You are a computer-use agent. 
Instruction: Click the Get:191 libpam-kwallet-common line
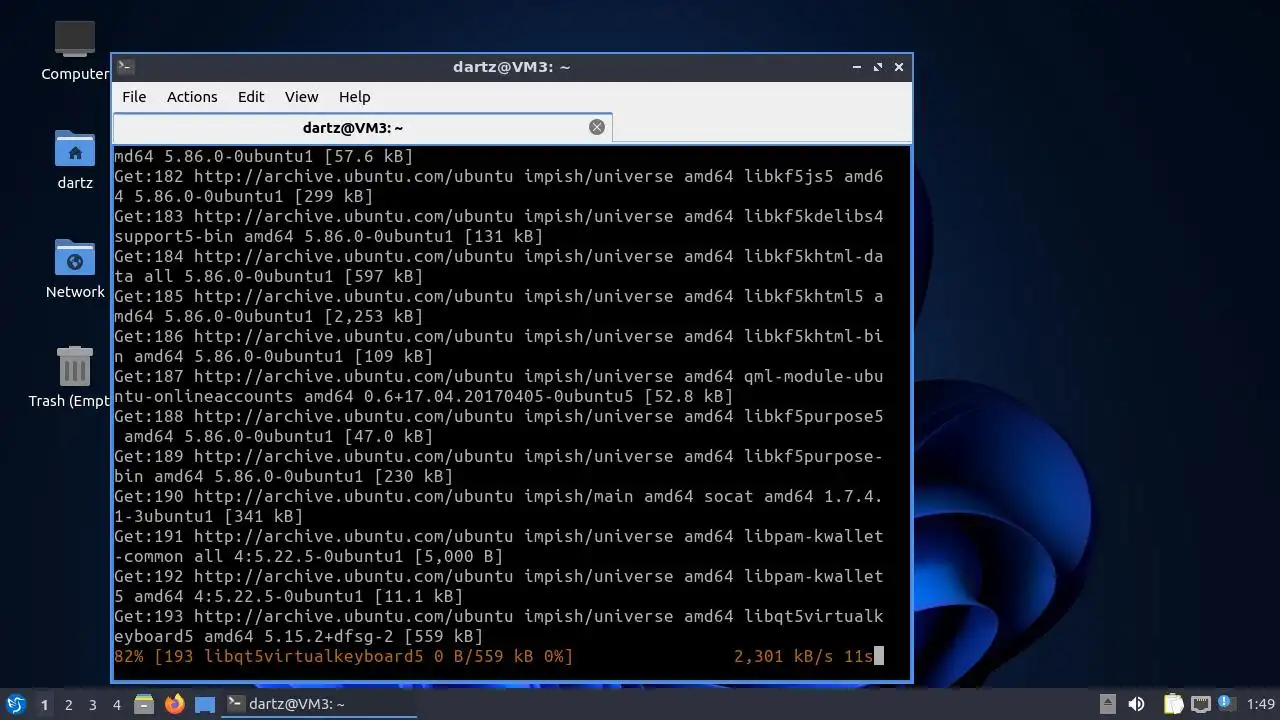(498, 546)
